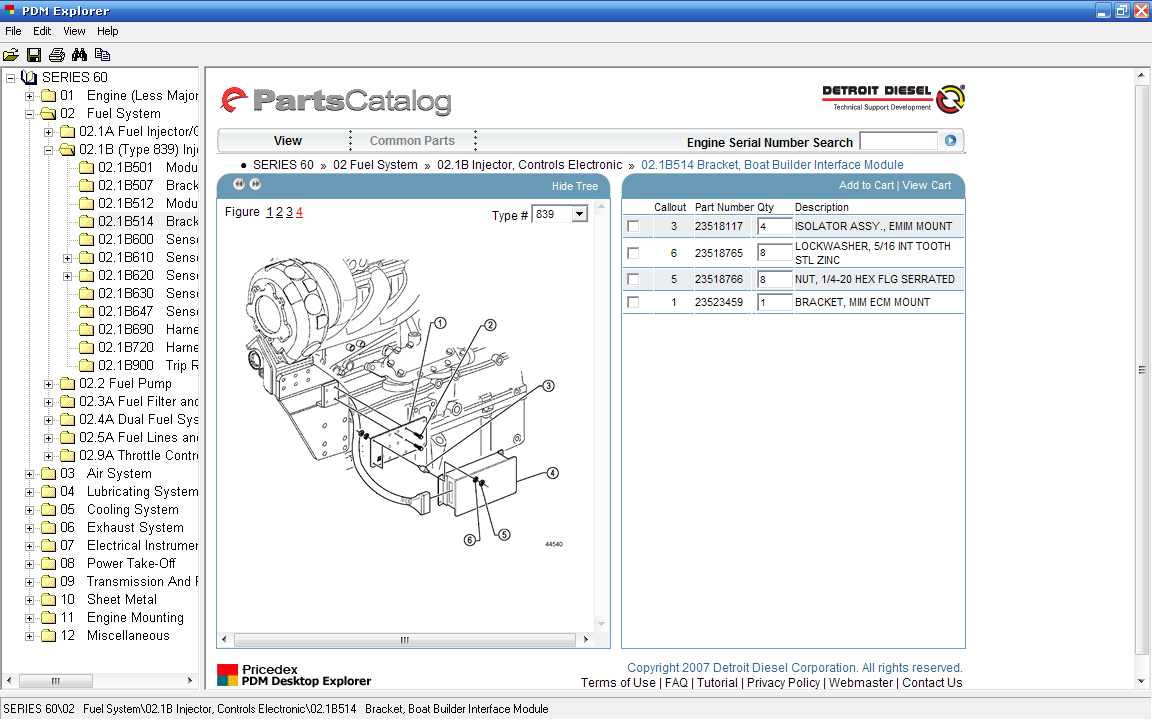Click the Find binoculars toolbar icon

pyautogui.click(x=79, y=54)
